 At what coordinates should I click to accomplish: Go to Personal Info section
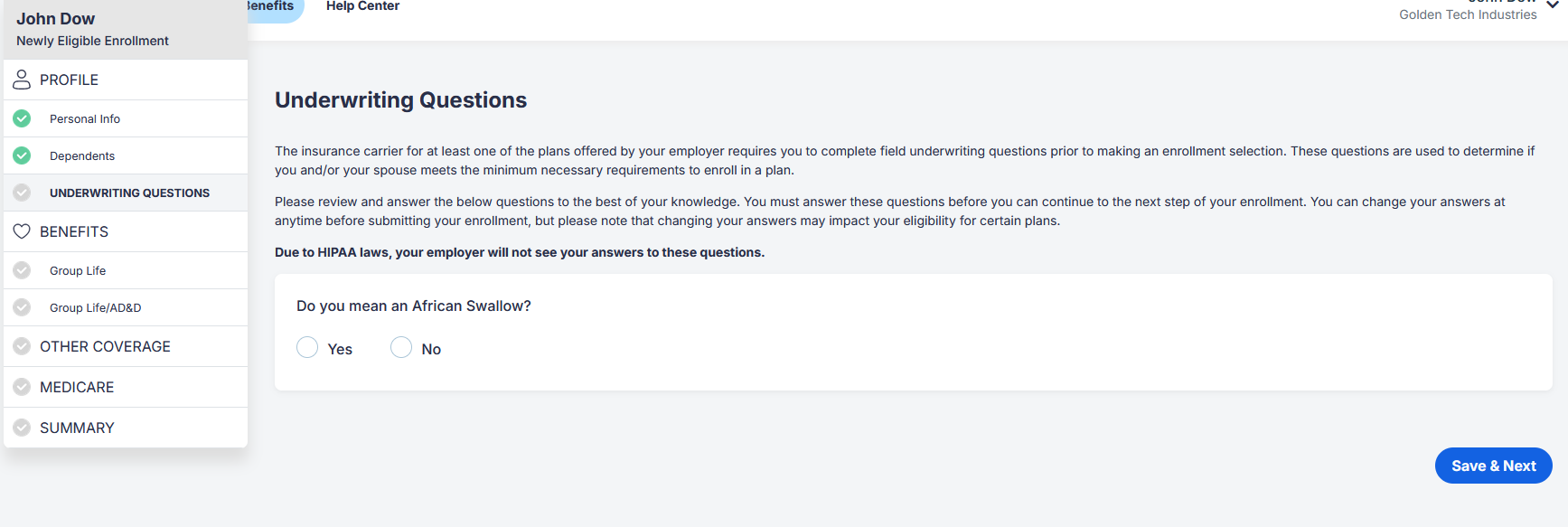point(85,119)
